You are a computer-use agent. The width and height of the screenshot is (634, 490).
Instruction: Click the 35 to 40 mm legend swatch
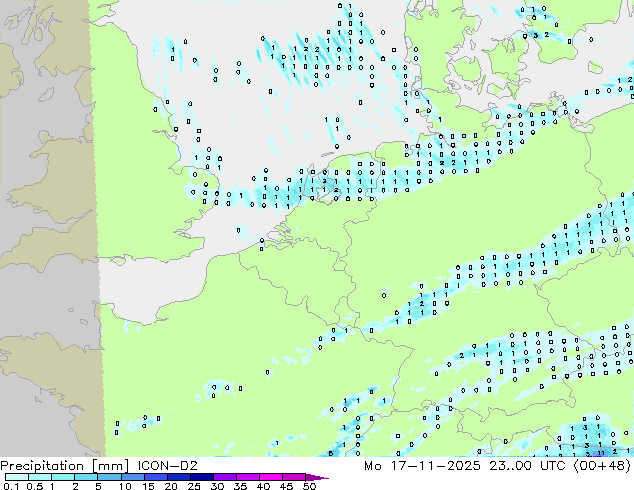point(247,477)
